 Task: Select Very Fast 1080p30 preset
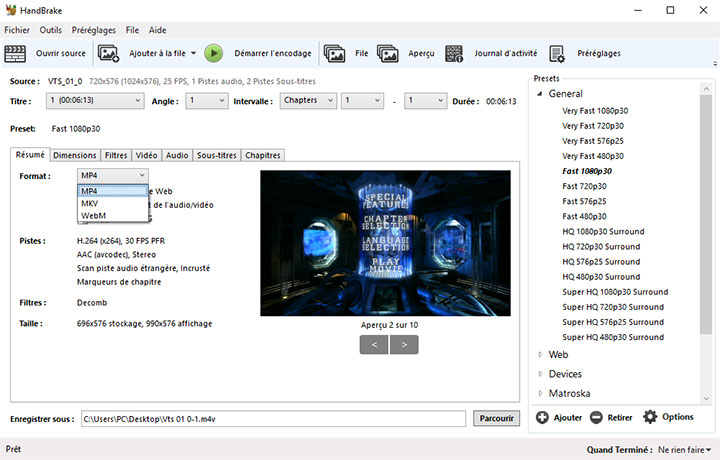[595, 111]
